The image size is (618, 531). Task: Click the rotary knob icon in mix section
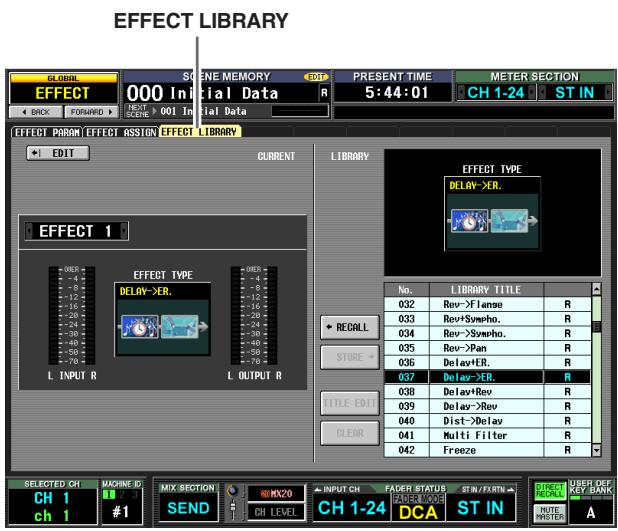(233, 491)
